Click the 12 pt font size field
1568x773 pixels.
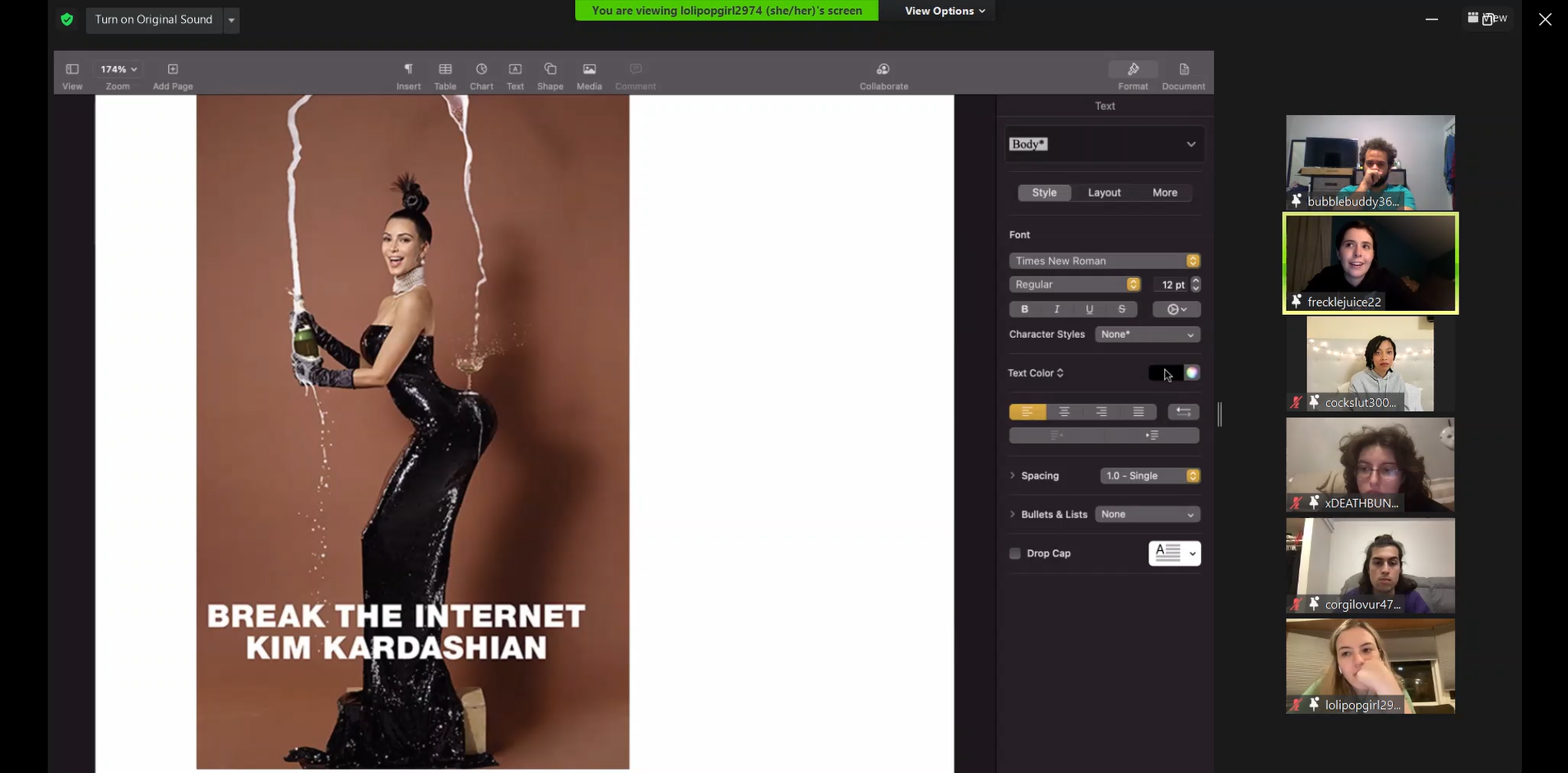(x=1171, y=285)
